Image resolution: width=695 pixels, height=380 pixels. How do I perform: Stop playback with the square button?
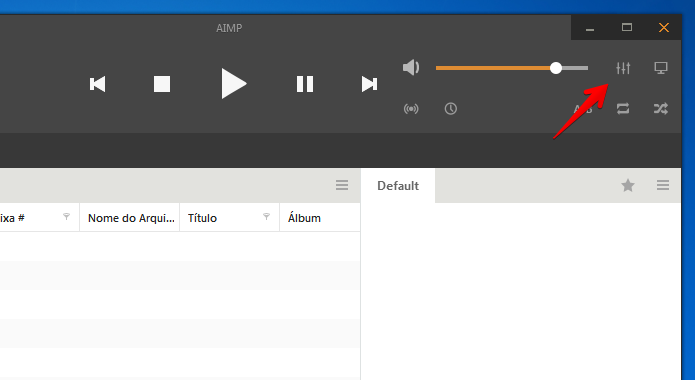tap(162, 84)
